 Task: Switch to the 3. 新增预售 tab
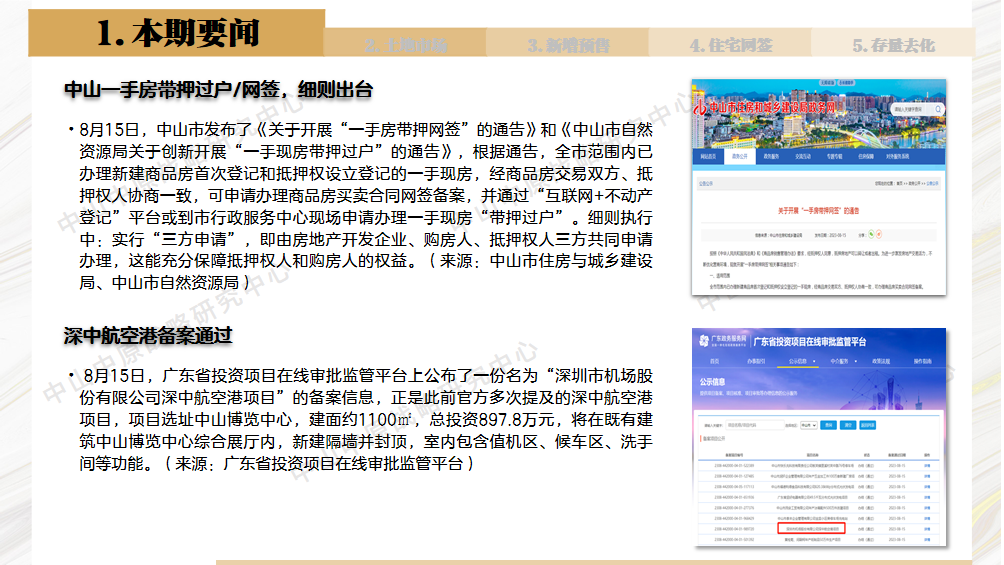pyautogui.click(x=568, y=45)
